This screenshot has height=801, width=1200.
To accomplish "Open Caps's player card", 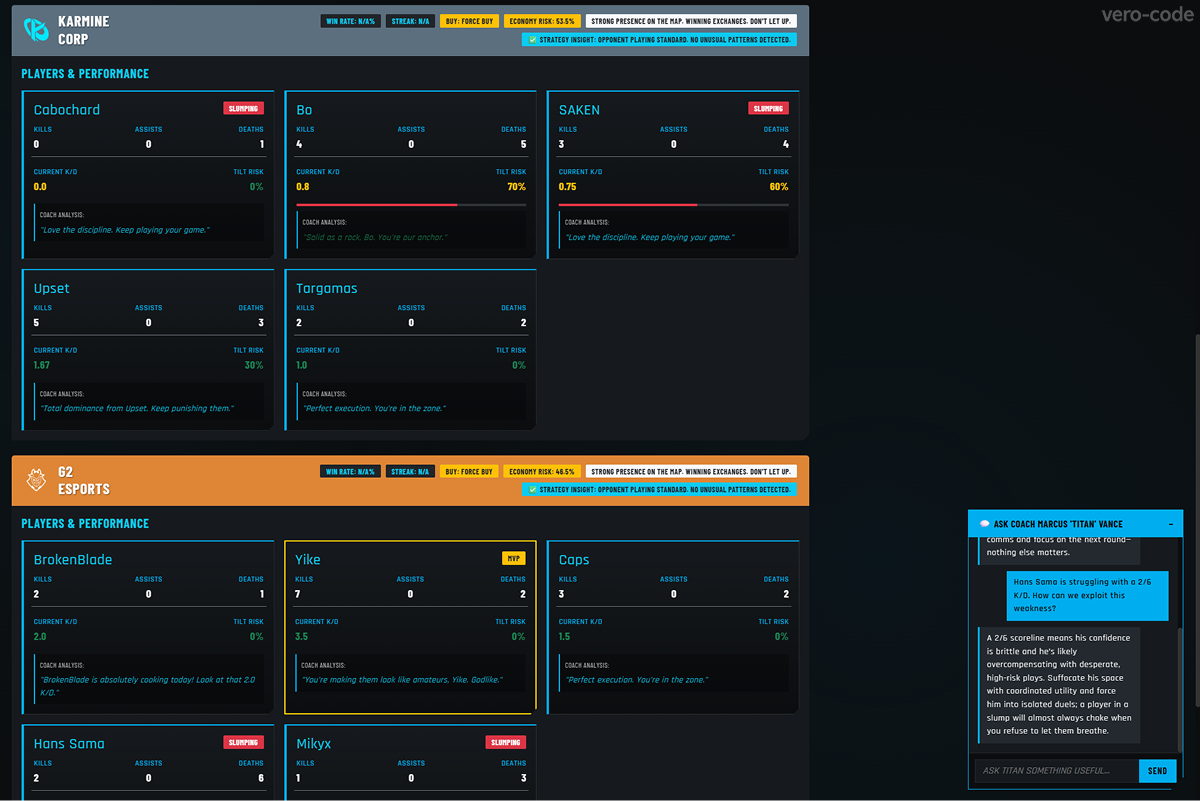I will coord(673,627).
